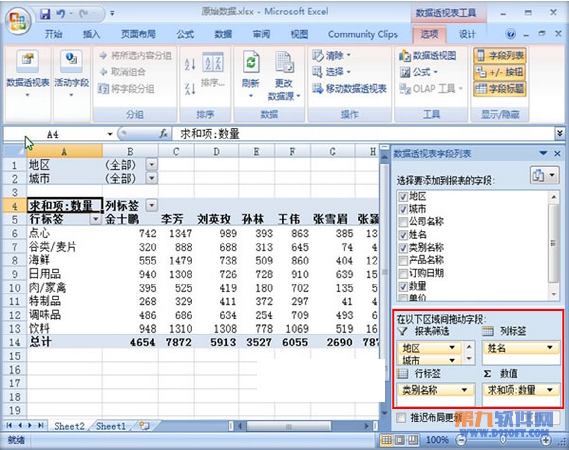Insert a new worksheet tab

click(144, 426)
